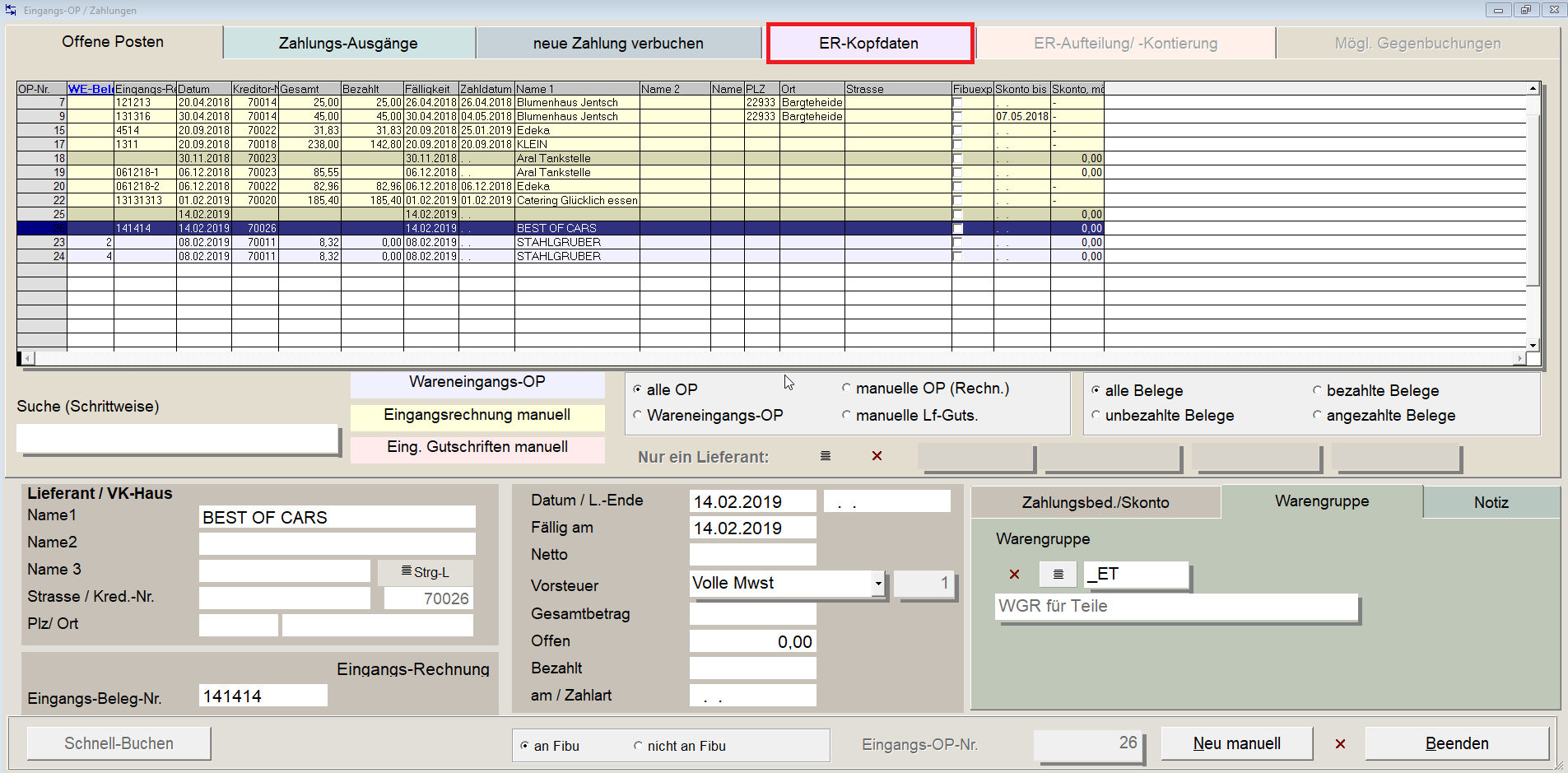Select BEST OF CARS table row
Screen dimensions: 1568x773
click(x=560, y=228)
